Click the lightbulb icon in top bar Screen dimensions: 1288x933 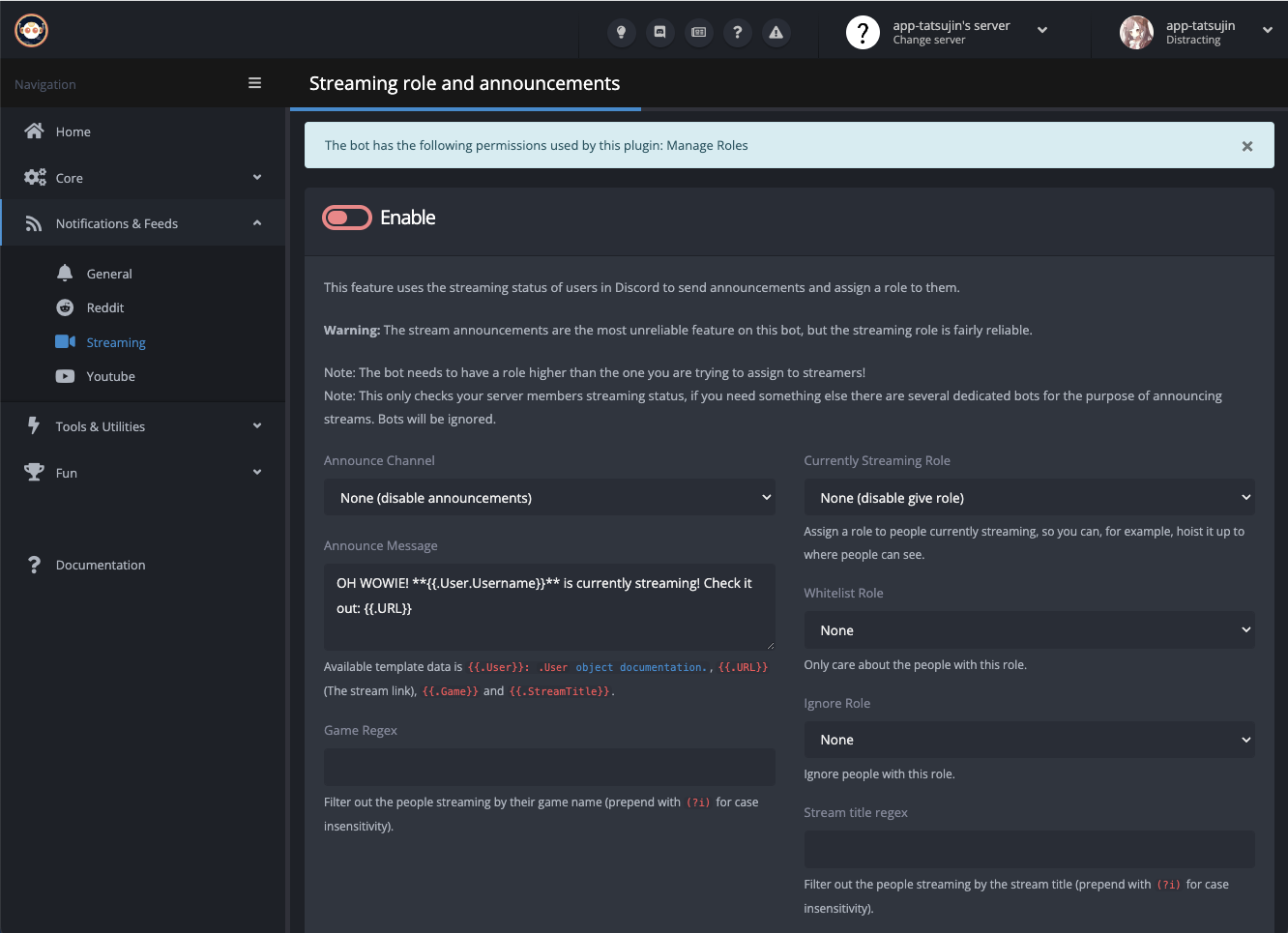pos(621,32)
